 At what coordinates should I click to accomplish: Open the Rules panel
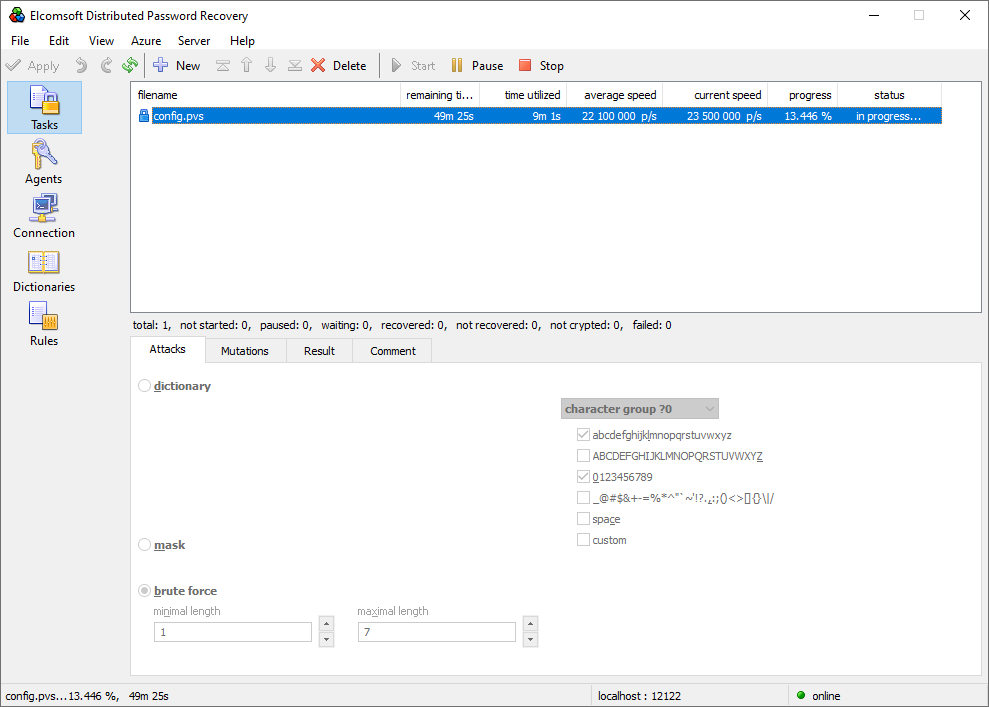43,324
